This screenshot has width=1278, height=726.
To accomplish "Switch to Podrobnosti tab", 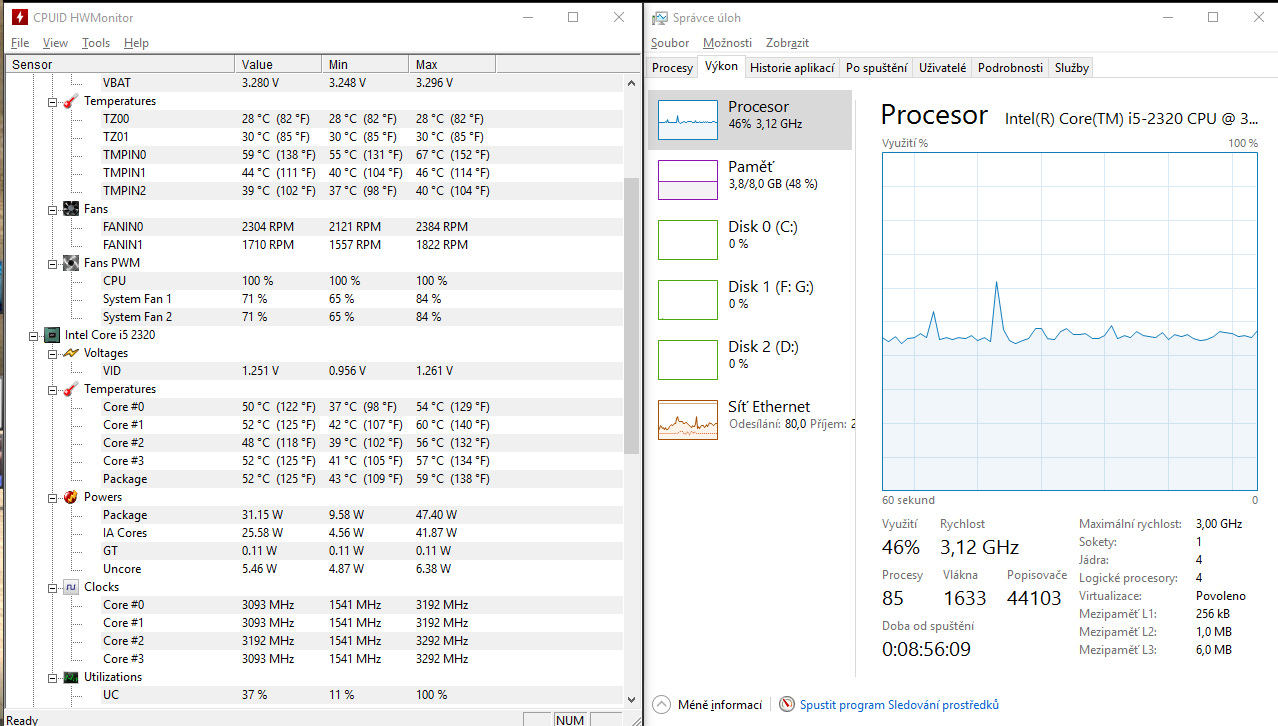I will pos(1010,68).
